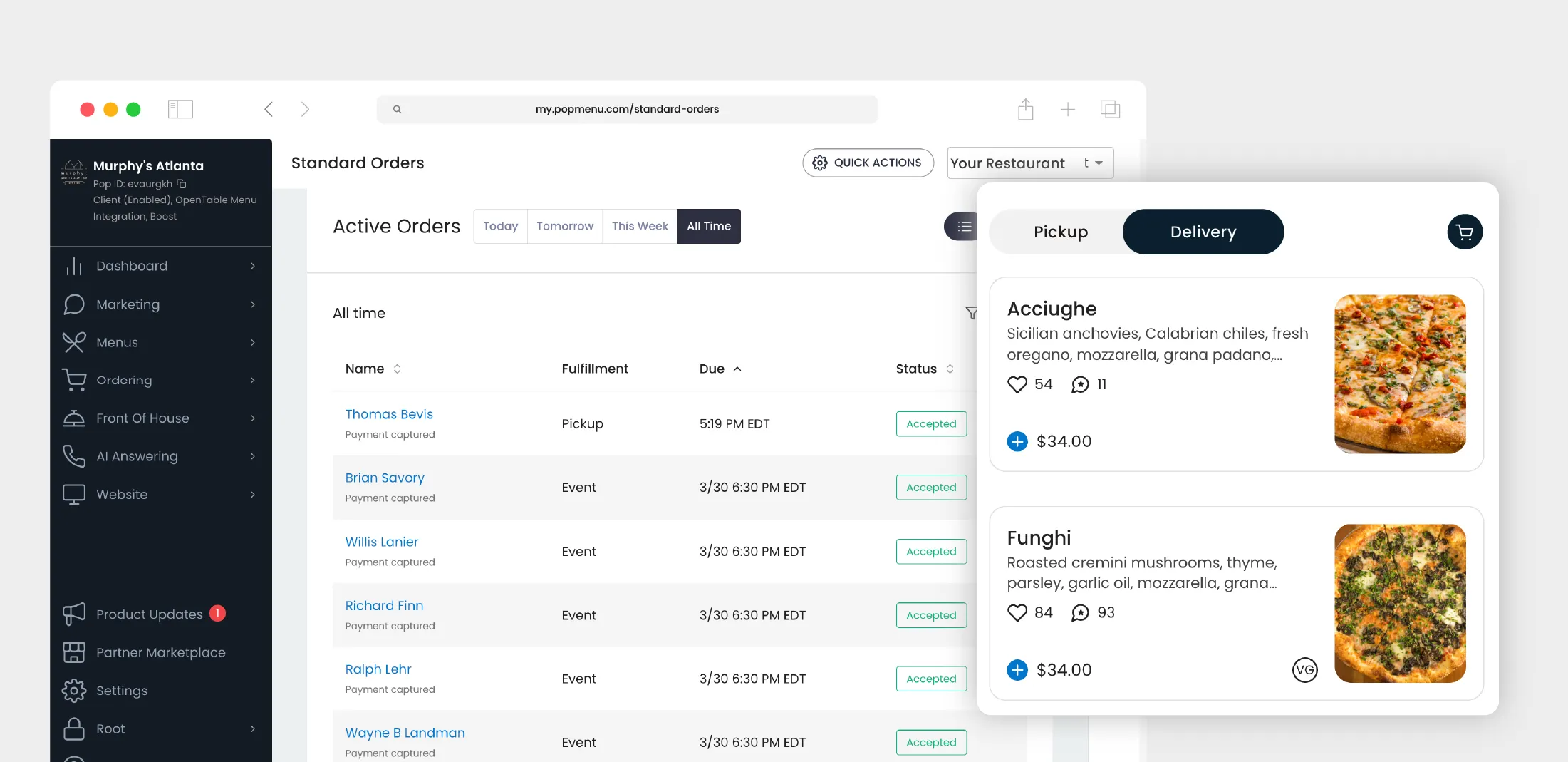The image size is (1568, 762).
Task: Select the This Week filter
Action: [x=639, y=226]
